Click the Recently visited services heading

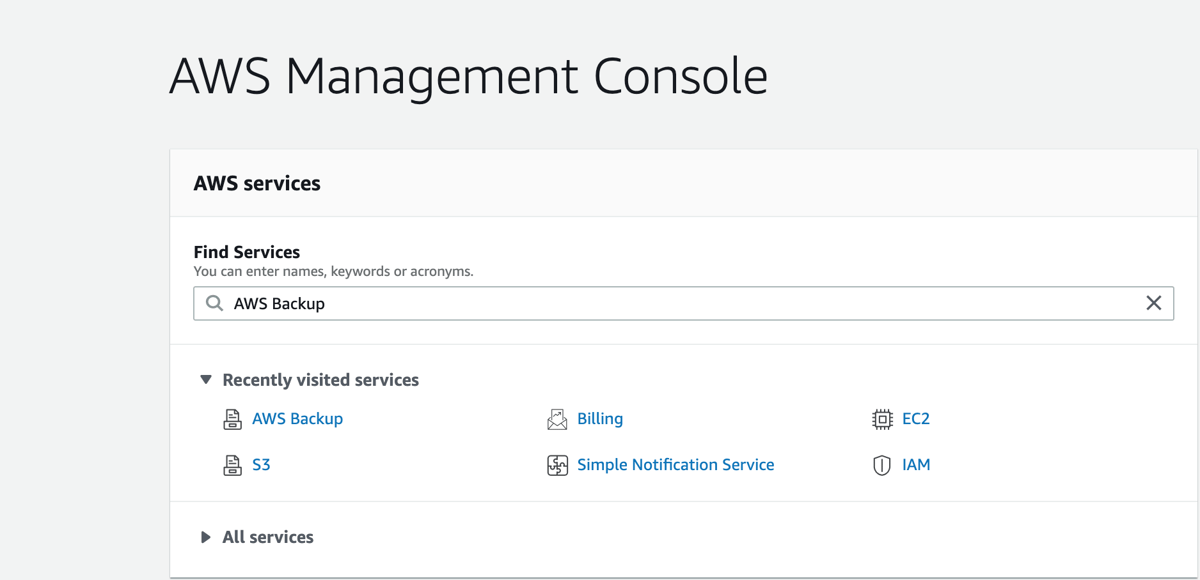(320, 380)
